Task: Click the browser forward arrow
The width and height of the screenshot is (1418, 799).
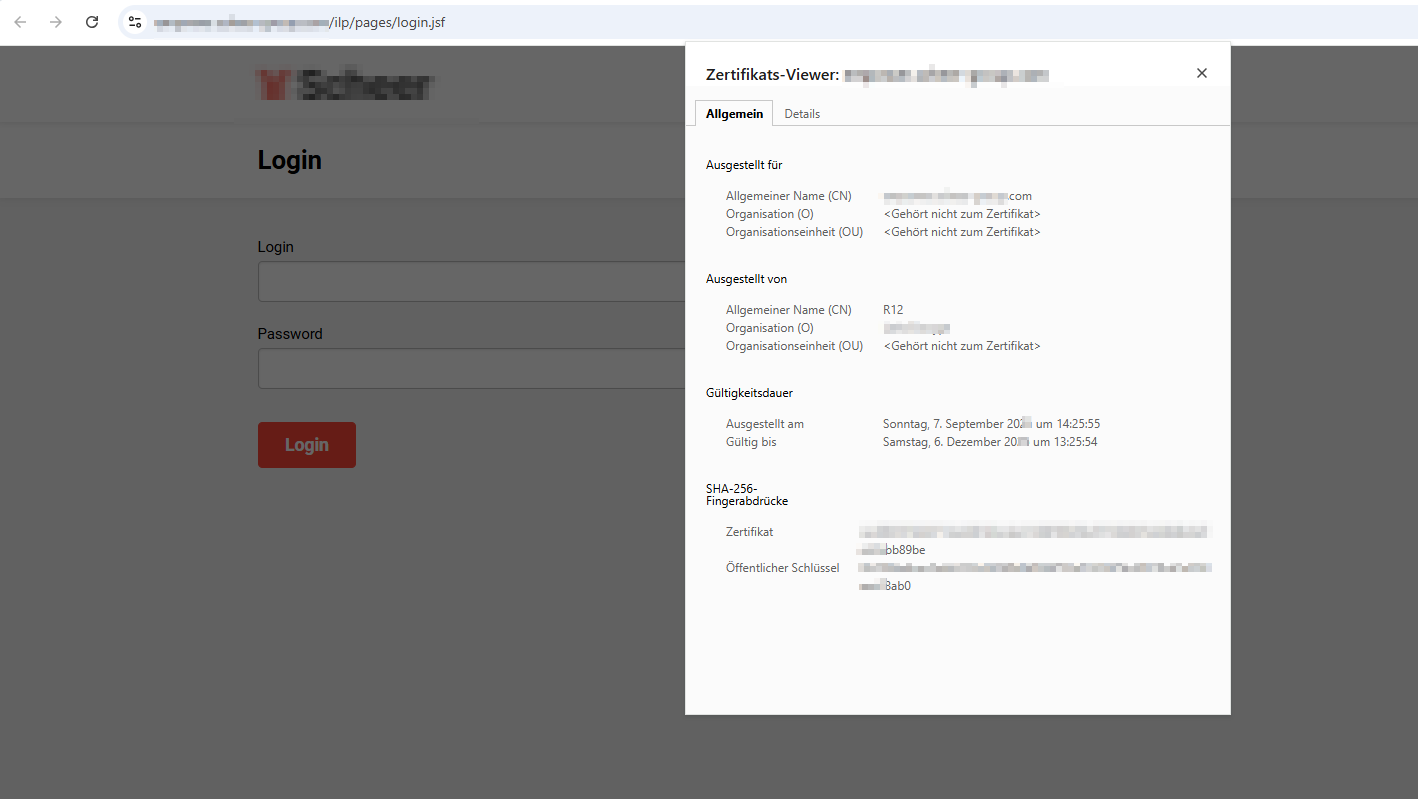Action: [x=56, y=22]
